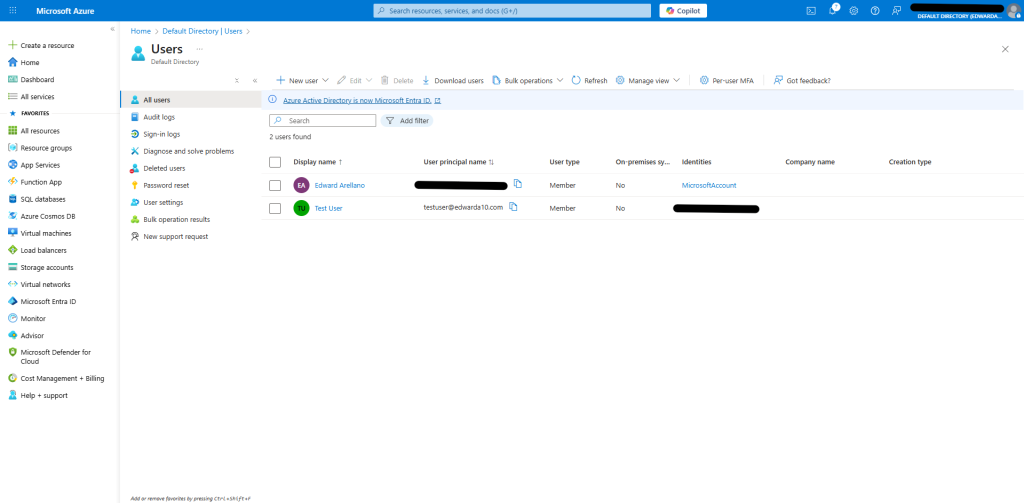Click the Copilot button
Viewport: 1024px width, 503px height.
(683, 10)
